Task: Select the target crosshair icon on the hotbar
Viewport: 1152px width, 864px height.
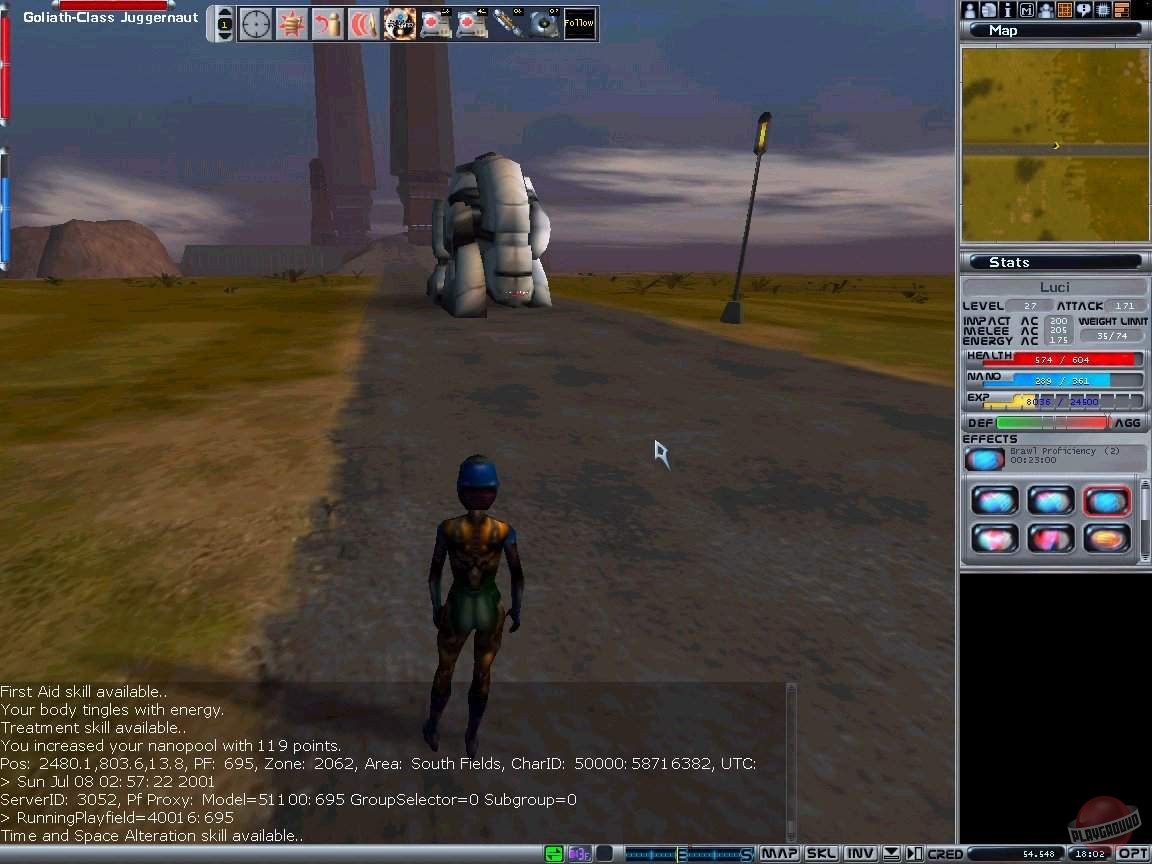Action: (x=256, y=24)
